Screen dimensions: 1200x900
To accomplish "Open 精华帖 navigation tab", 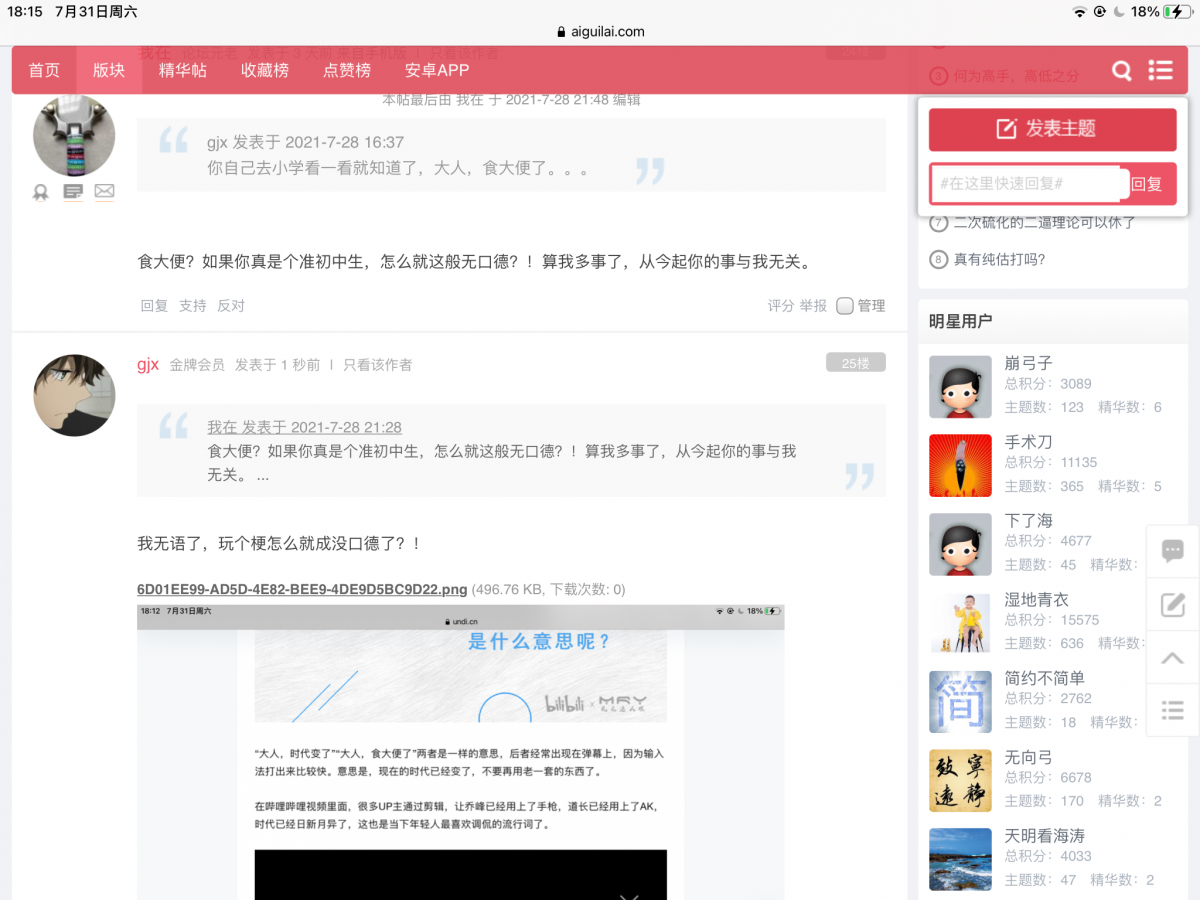I will (183, 70).
